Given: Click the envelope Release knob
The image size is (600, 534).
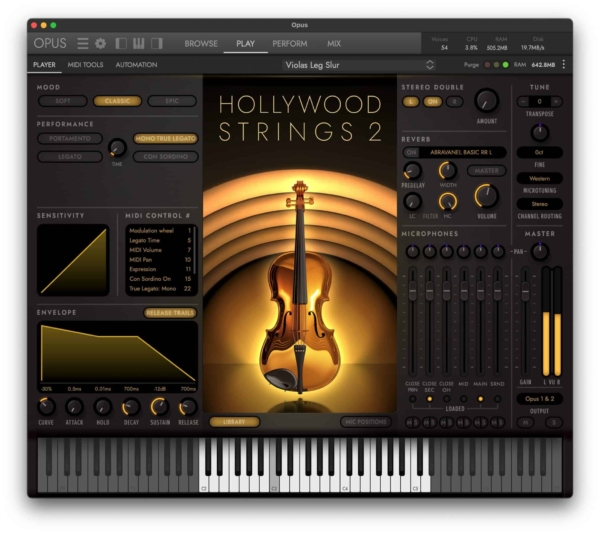Looking at the screenshot, I should 188,407.
